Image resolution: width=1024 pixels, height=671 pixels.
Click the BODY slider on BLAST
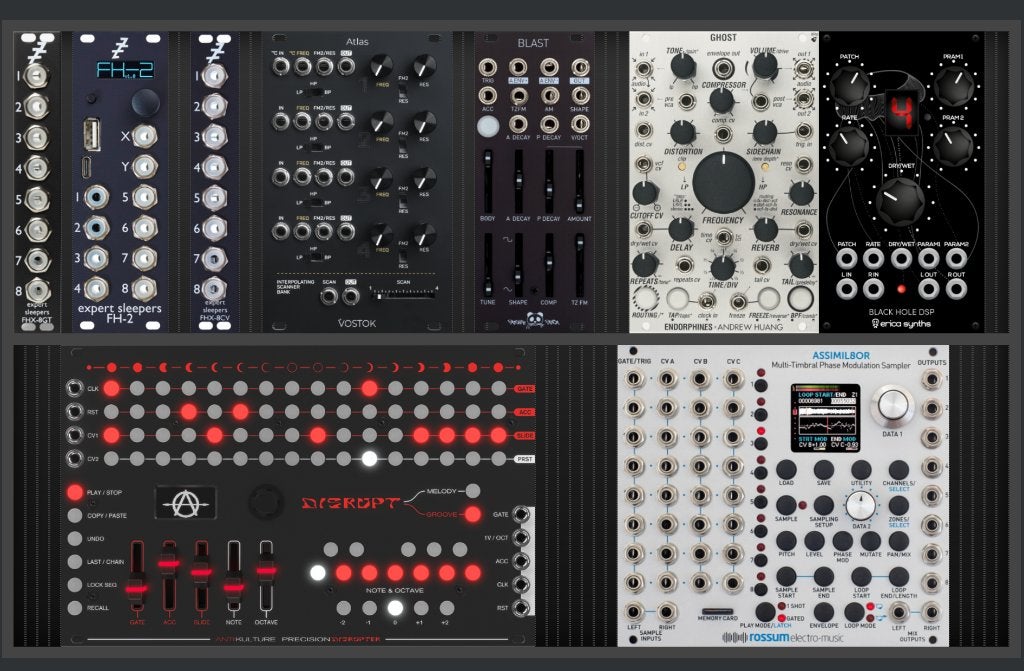click(x=487, y=181)
